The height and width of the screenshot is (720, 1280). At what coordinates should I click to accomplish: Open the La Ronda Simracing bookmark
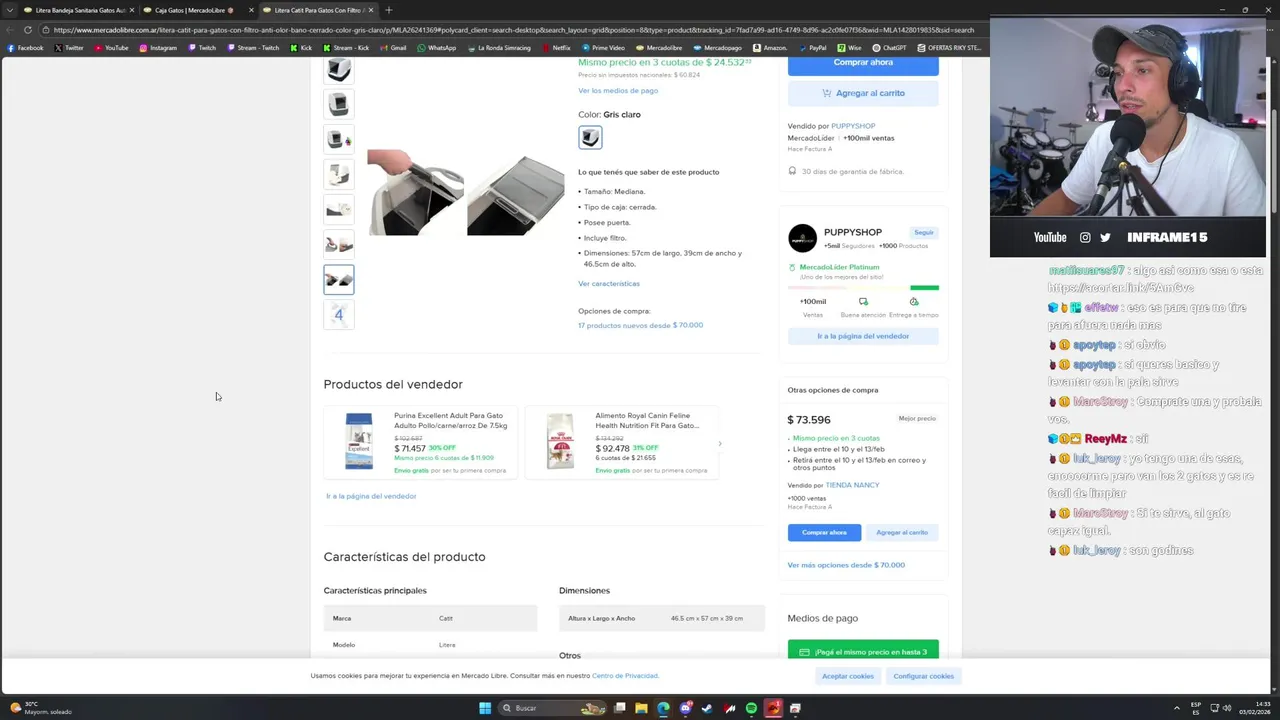click(x=499, y=48)
